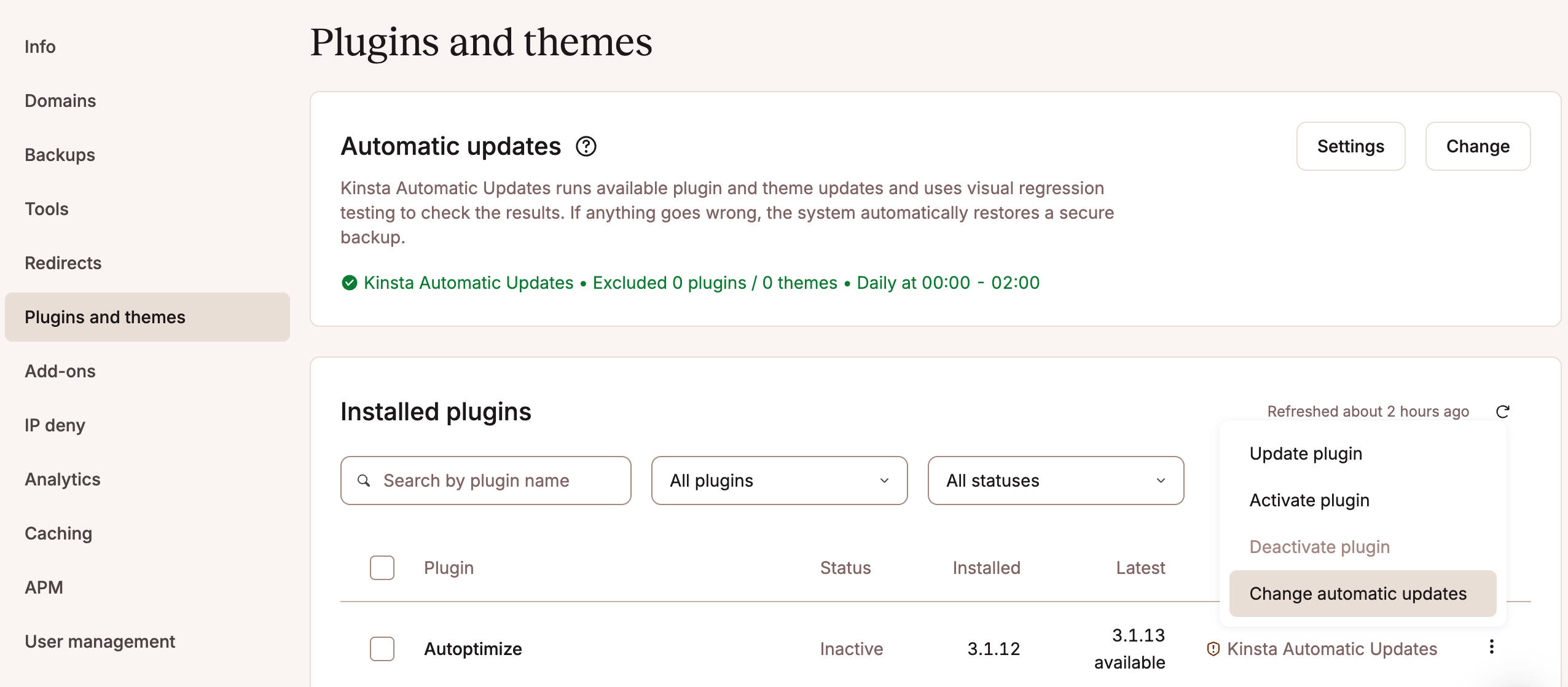
Task: Click the green Kinsta Automatic Updates status line
Action: (x=690, y=283)
